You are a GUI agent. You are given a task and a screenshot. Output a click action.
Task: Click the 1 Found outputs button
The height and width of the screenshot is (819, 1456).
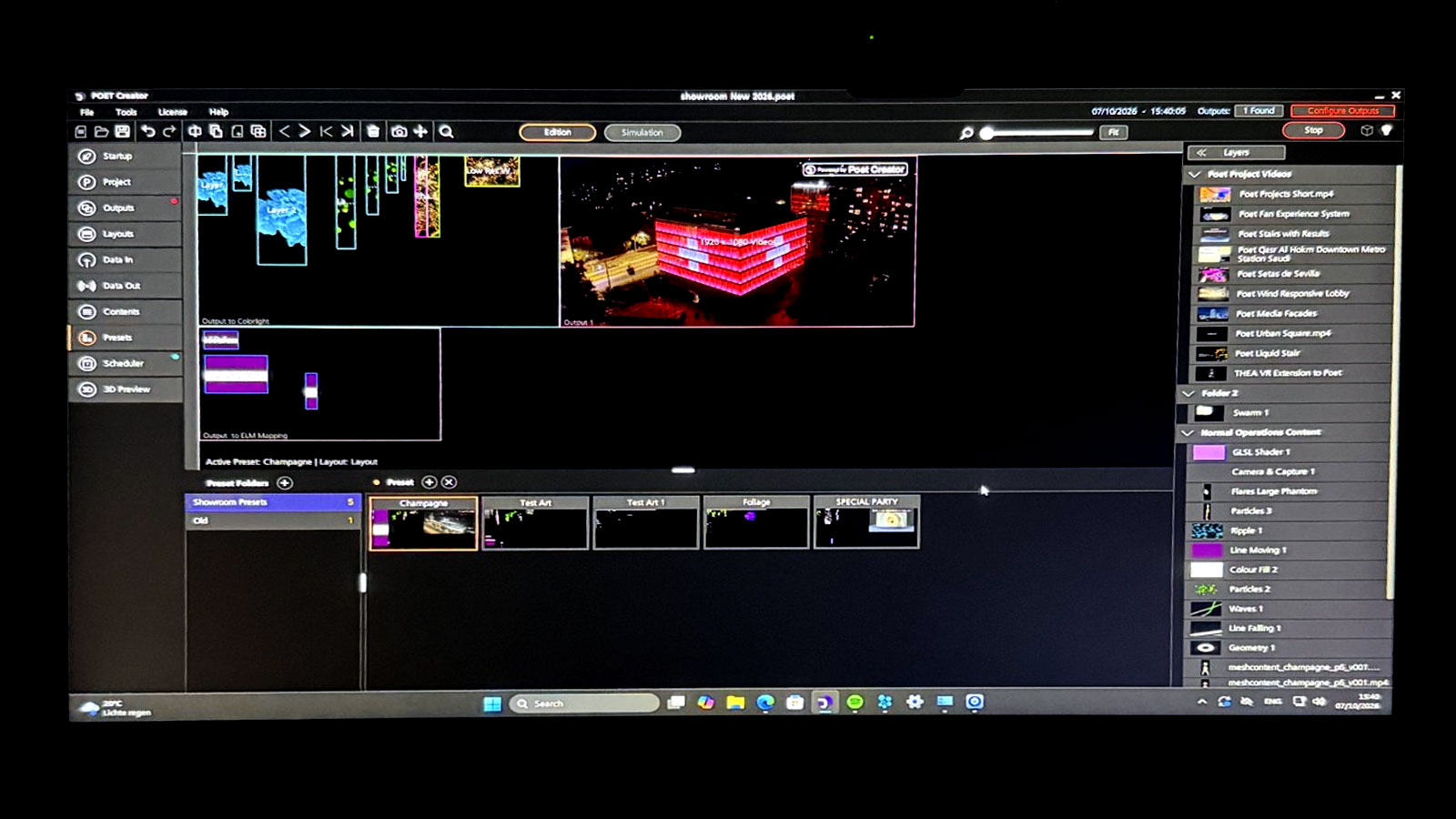coord(1259,111)
